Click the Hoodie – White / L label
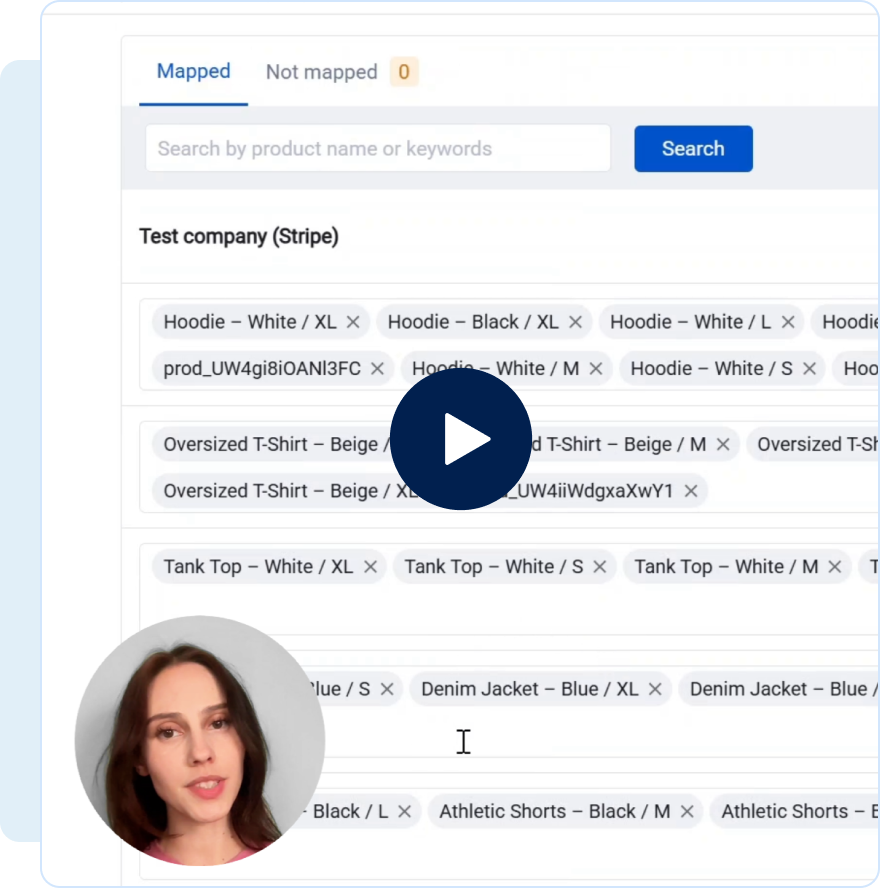 [x=690, y=322]
